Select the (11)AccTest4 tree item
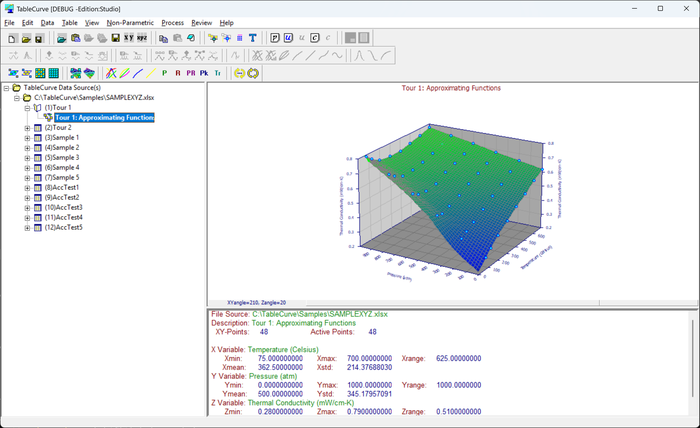 coord(63,218)
